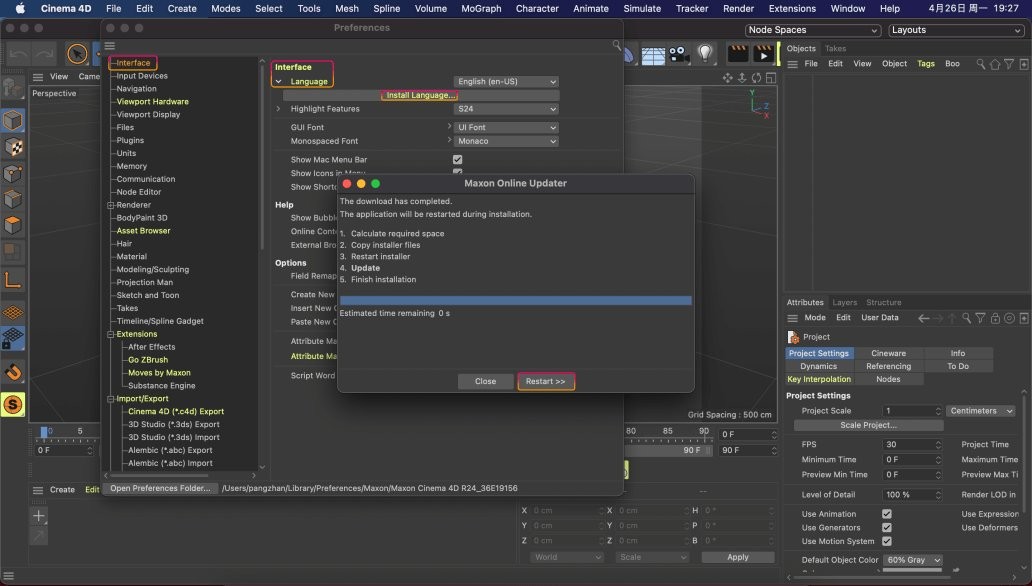Click the FPS value input field
This screenshot has width=1032, height=586.
coord(911,445)
